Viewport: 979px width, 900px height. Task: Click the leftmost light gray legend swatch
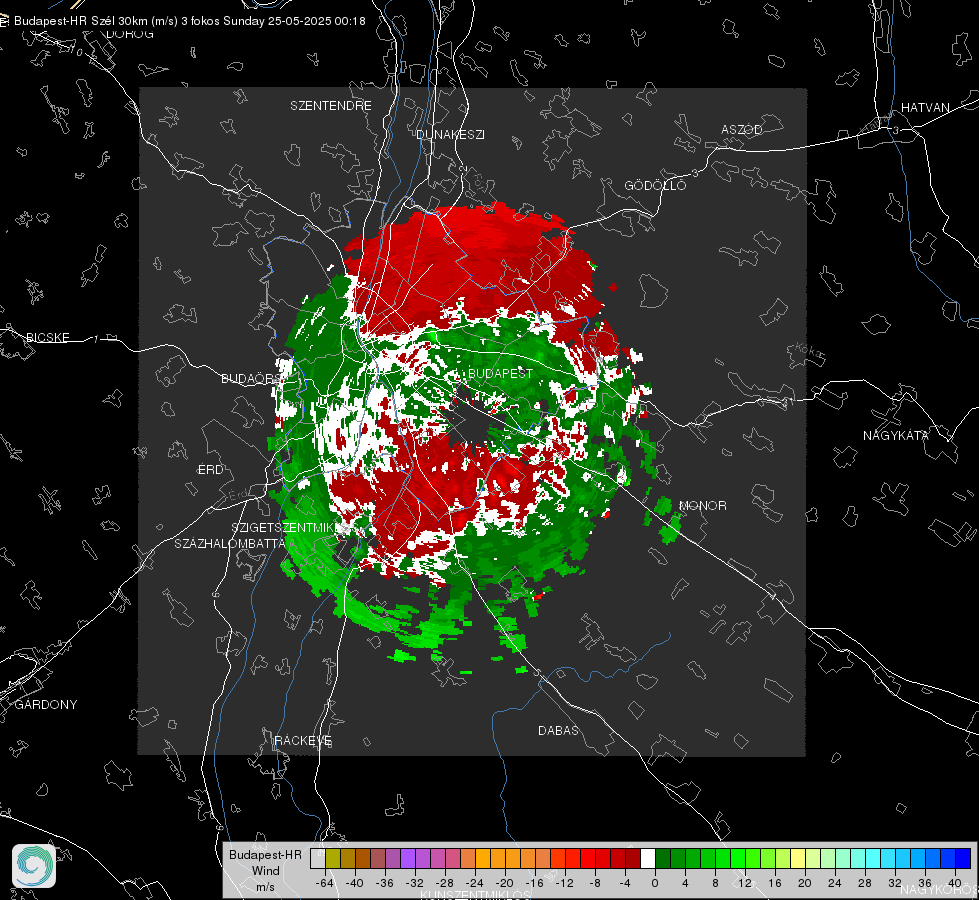318,858
